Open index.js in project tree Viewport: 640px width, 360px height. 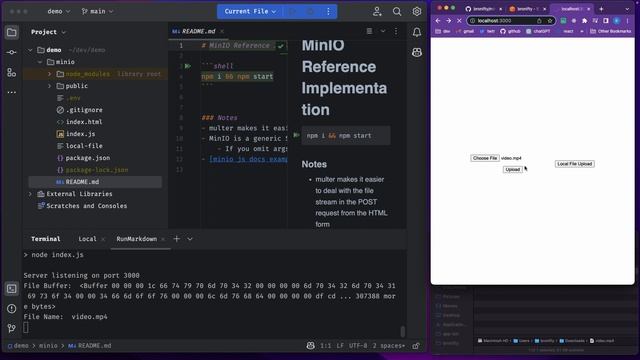pos(80,134)
